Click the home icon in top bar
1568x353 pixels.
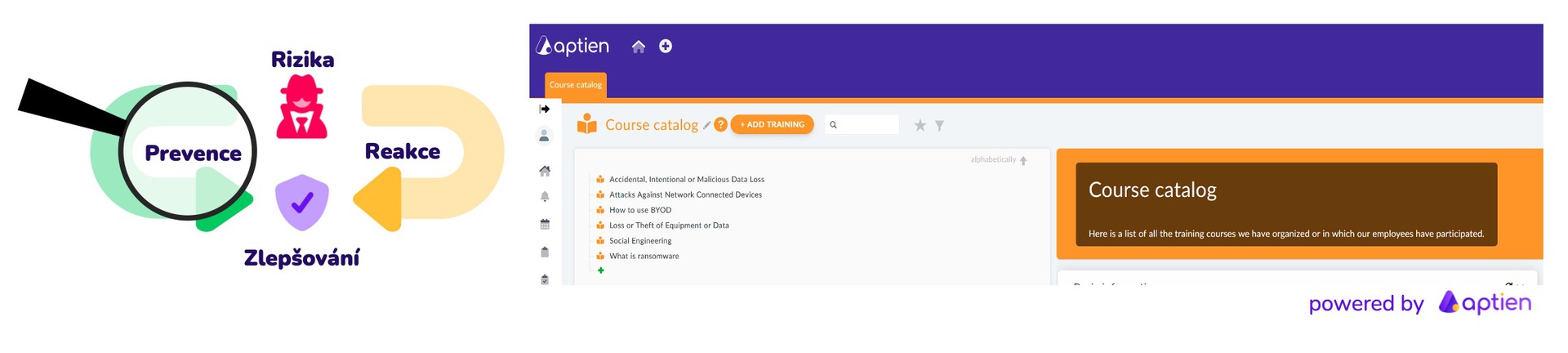pos(639,47)
